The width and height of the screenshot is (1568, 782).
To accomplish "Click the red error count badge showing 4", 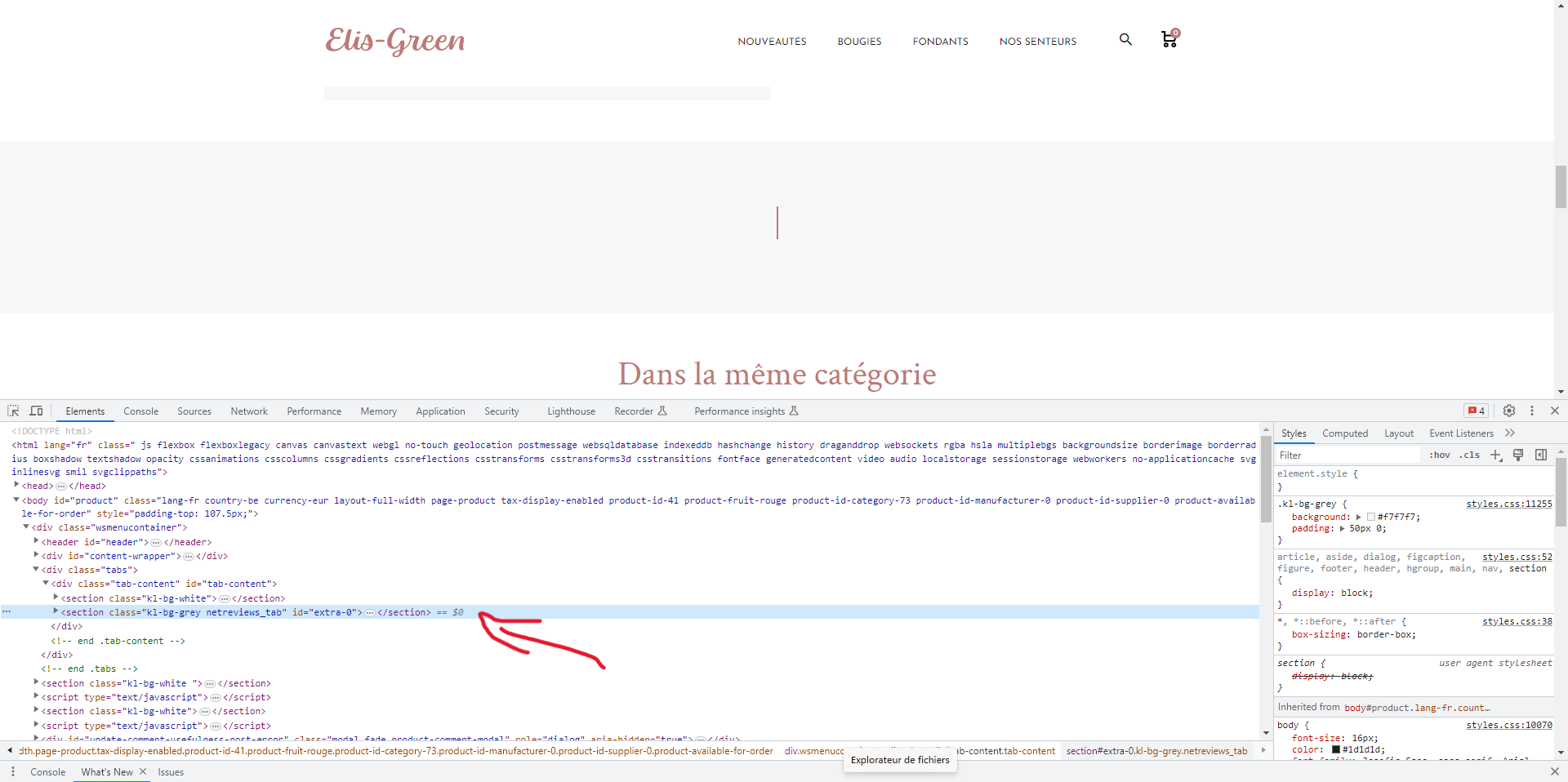I will click(1476, 411).
